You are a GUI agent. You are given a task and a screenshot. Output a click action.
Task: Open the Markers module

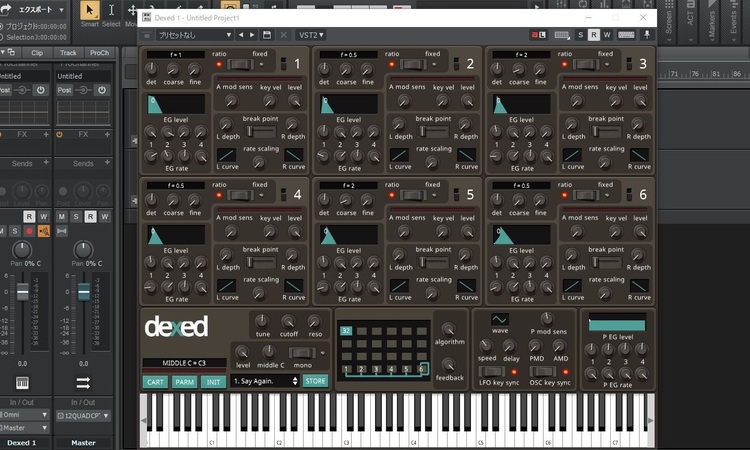(712, 22)
